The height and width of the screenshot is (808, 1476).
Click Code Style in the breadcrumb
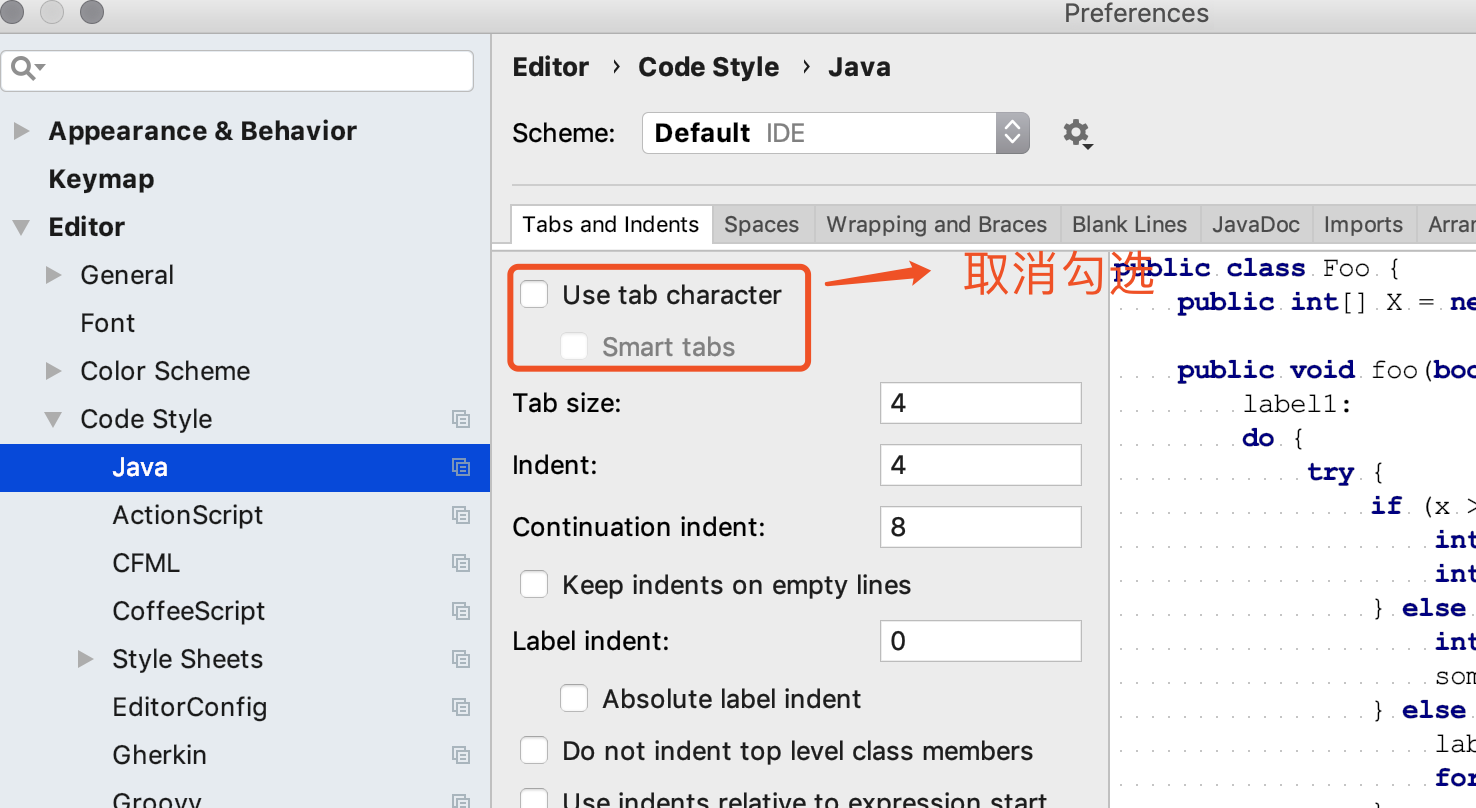point(708,66)
